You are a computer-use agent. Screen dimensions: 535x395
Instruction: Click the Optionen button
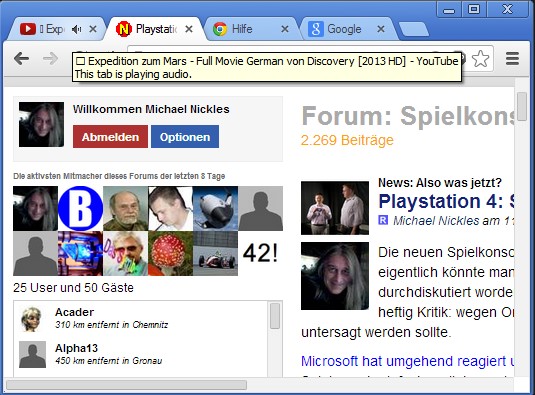pyautogui.click(x=185, y=137)
